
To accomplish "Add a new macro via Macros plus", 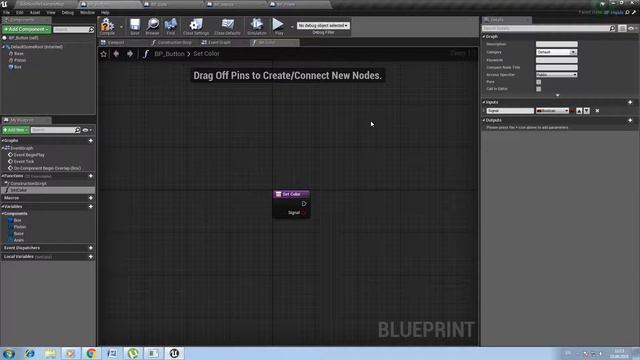I will pyautogui.click(x=91, y=198).
